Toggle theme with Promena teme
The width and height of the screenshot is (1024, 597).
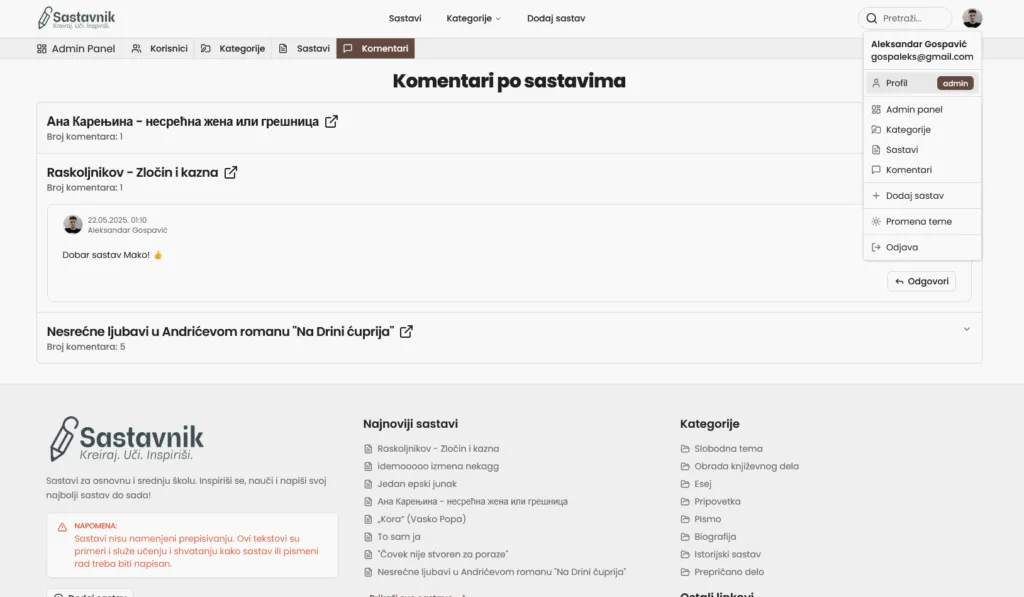[x=918, y=222]
